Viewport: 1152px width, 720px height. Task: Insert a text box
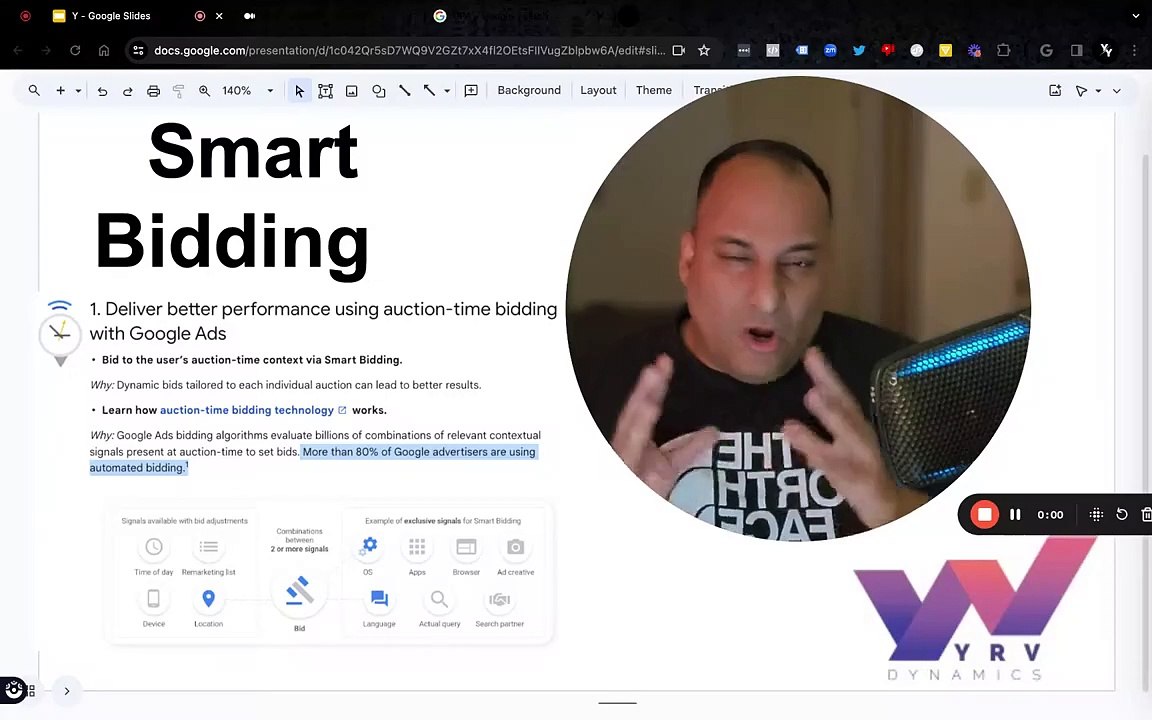pyautogui.click(x=325, y=90)
